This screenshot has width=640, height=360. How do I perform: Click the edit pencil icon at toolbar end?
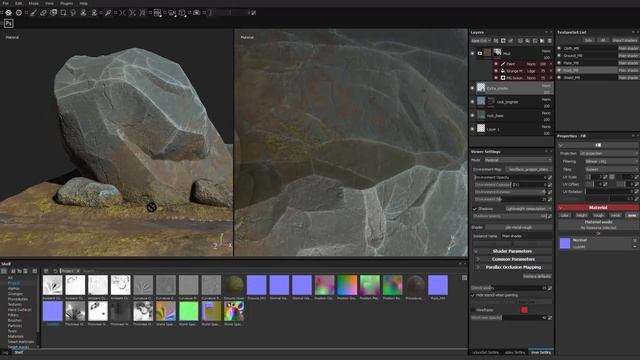(x=253, y=13)
